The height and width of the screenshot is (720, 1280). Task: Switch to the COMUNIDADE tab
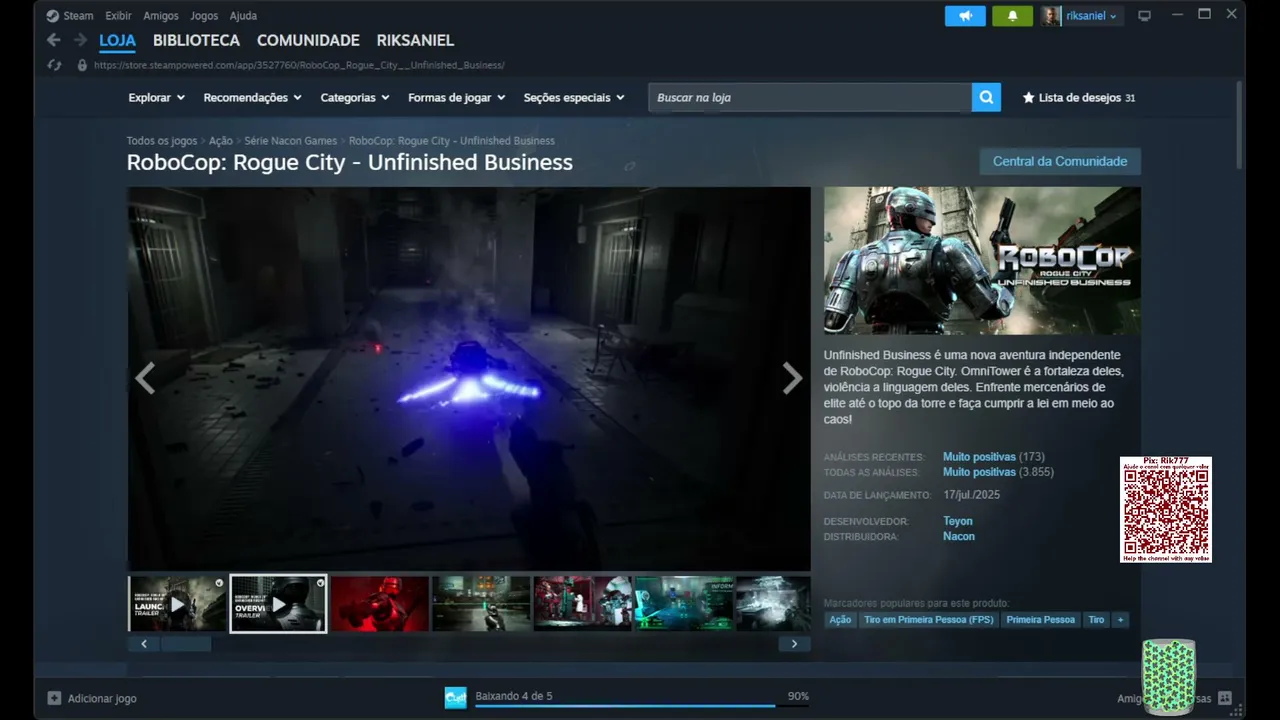point(308,41)
